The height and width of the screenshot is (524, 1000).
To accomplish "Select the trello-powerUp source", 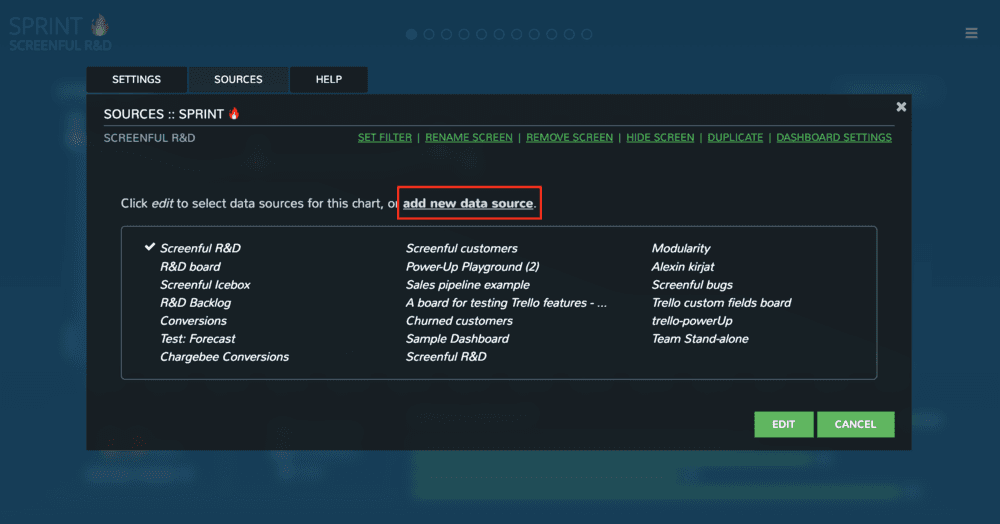I will click(692, 321).
